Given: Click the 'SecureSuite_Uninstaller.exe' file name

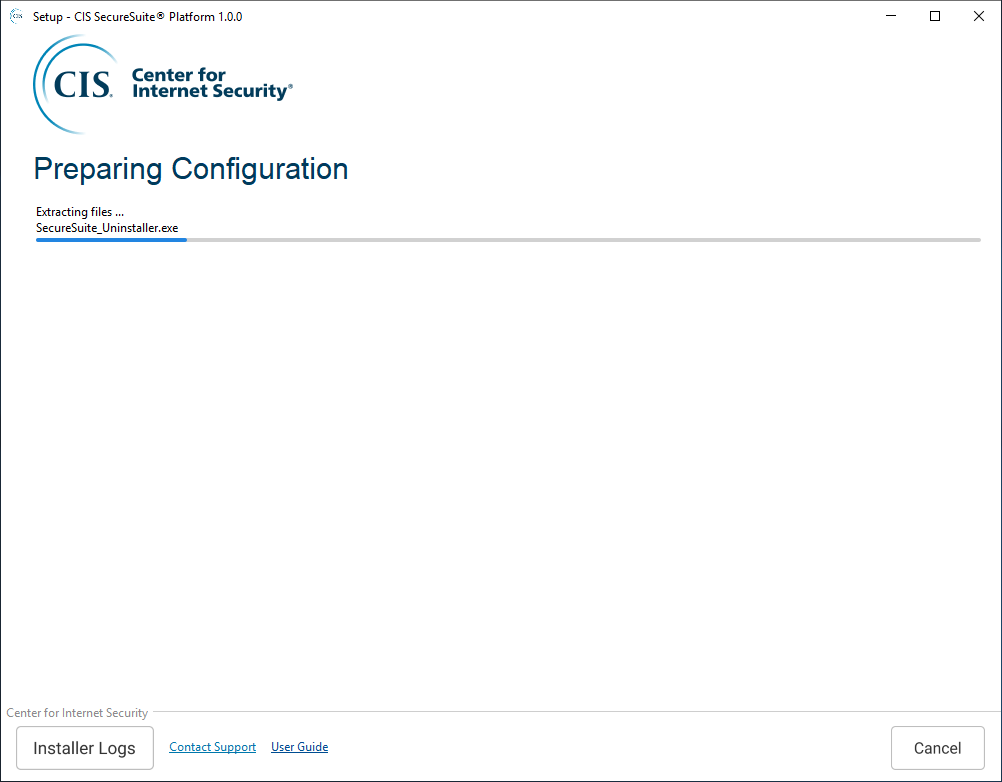Looking at the screenshot, I should (x=107, y=228).
